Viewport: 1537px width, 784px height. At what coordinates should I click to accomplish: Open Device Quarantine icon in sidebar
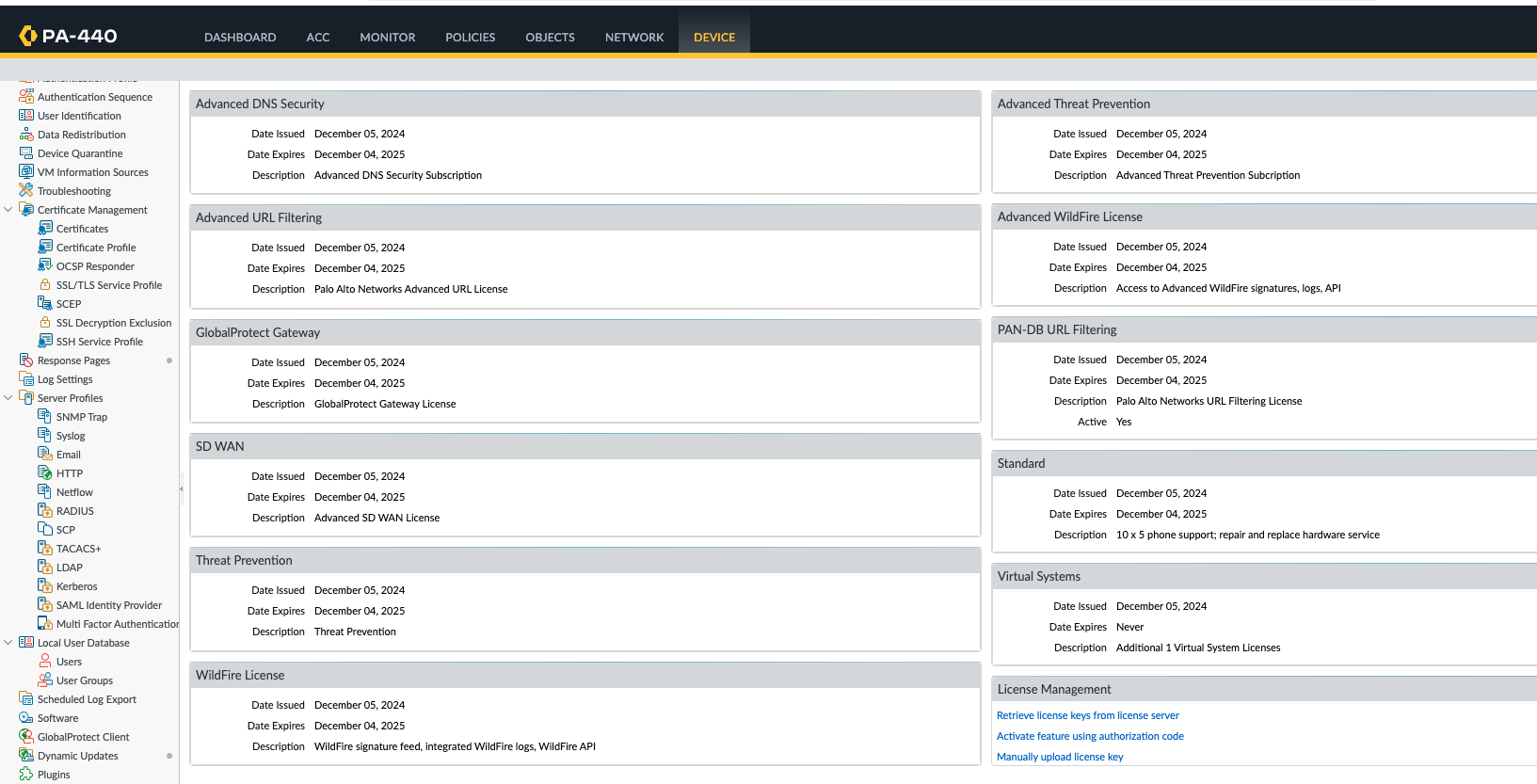point(26,153)
